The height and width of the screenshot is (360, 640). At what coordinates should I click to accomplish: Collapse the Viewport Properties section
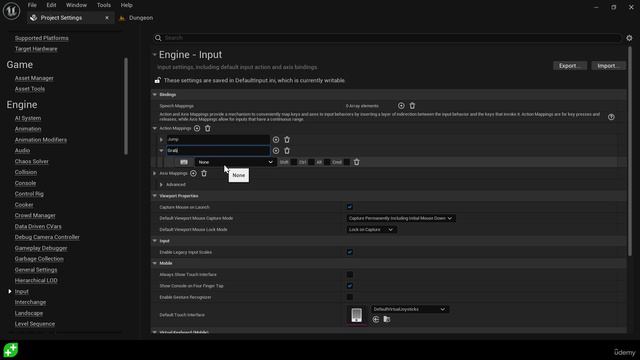point(155,196)
